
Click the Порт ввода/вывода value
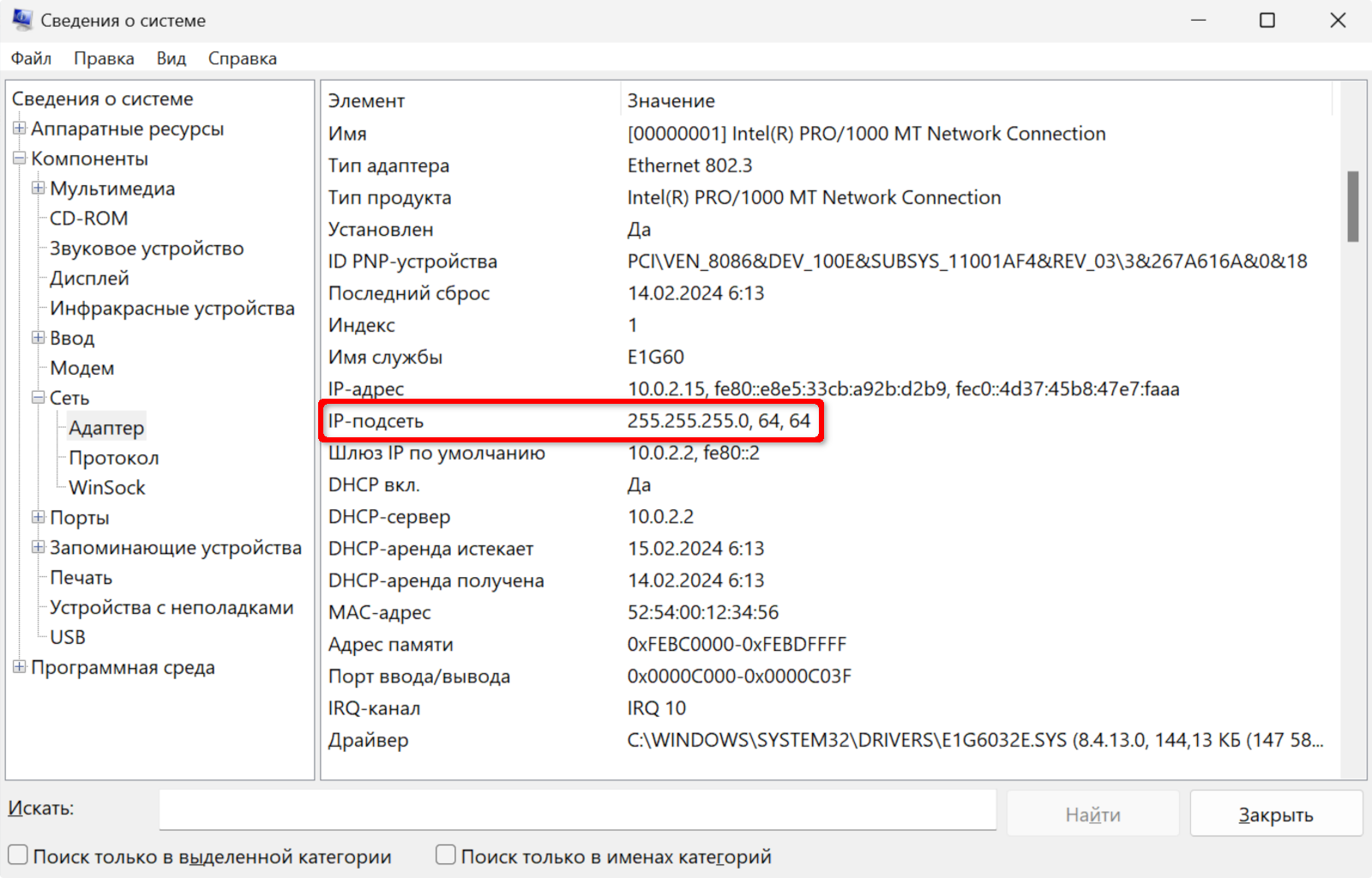[739, 677]
